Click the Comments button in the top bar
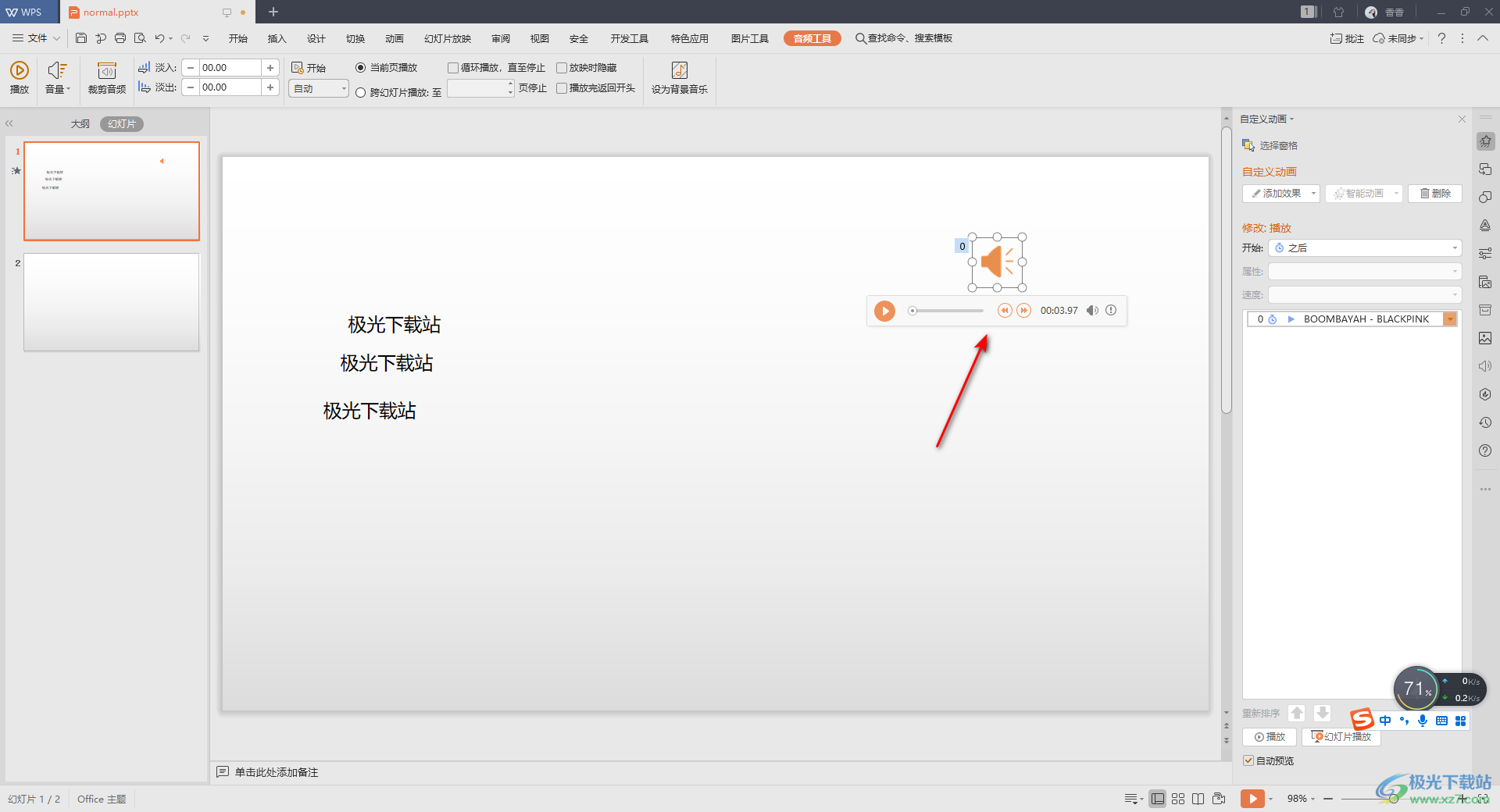The height and width of the screenshot is (812, 1500). pyautogui.click(x=1347, y=38)
